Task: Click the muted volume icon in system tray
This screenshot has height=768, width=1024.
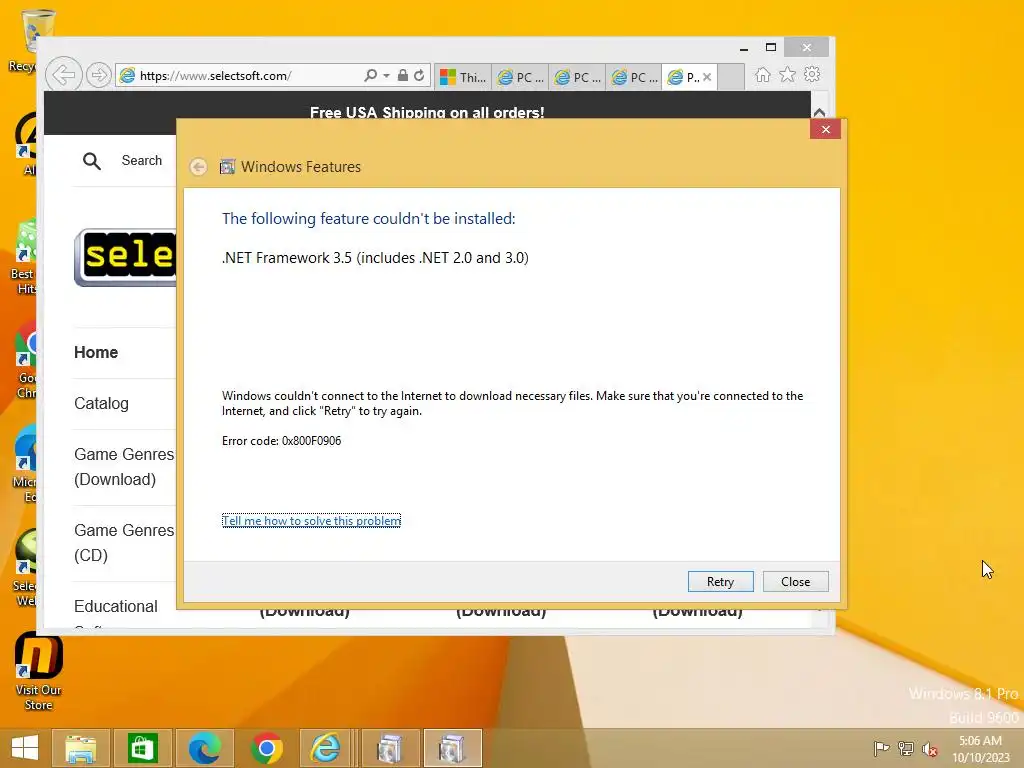Action: pyautogui.click(x=930, y=749)
